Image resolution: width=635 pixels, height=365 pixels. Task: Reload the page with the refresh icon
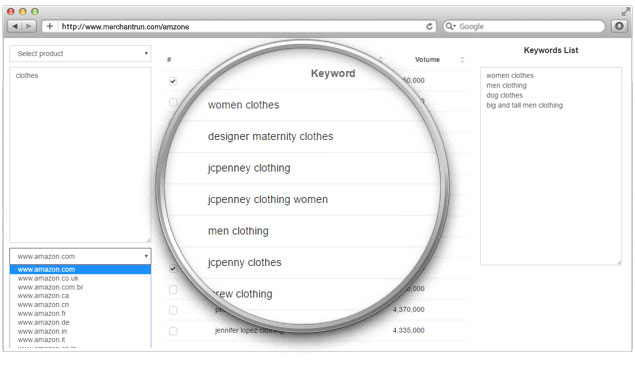(429, 26)
